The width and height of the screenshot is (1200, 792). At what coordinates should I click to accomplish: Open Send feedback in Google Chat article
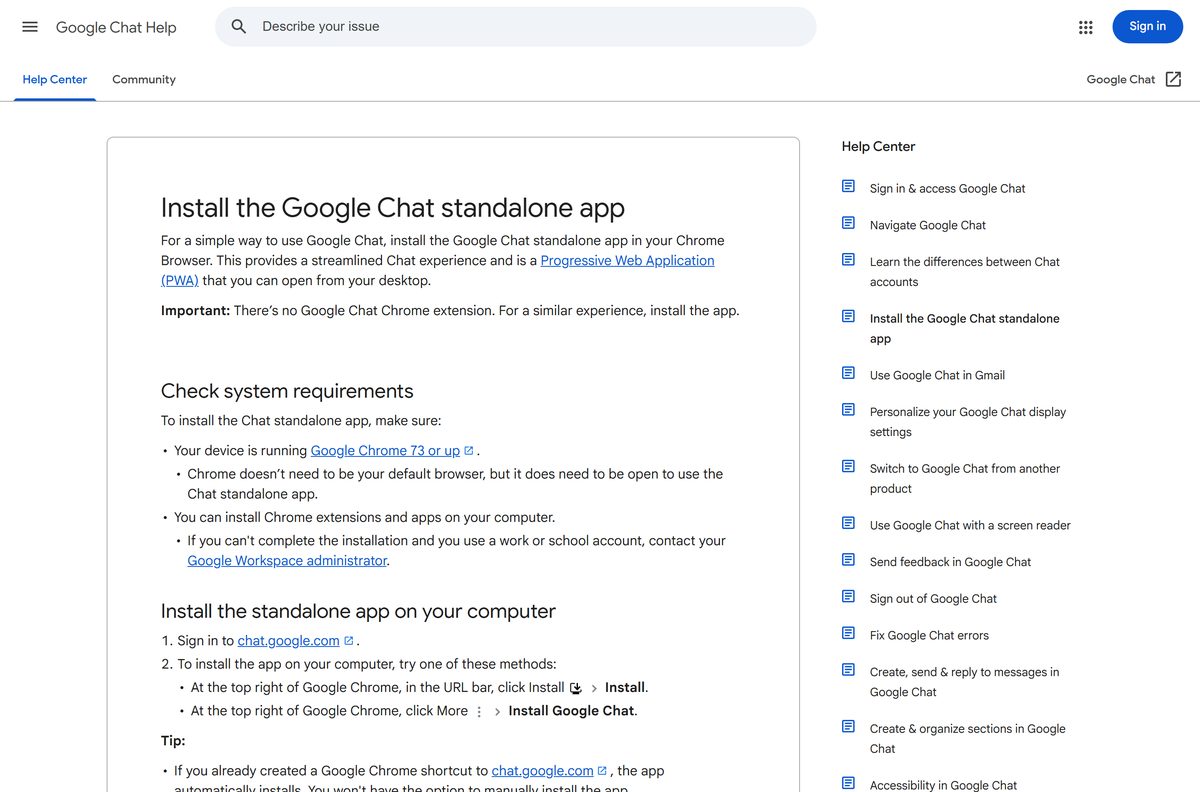point(950,562)
